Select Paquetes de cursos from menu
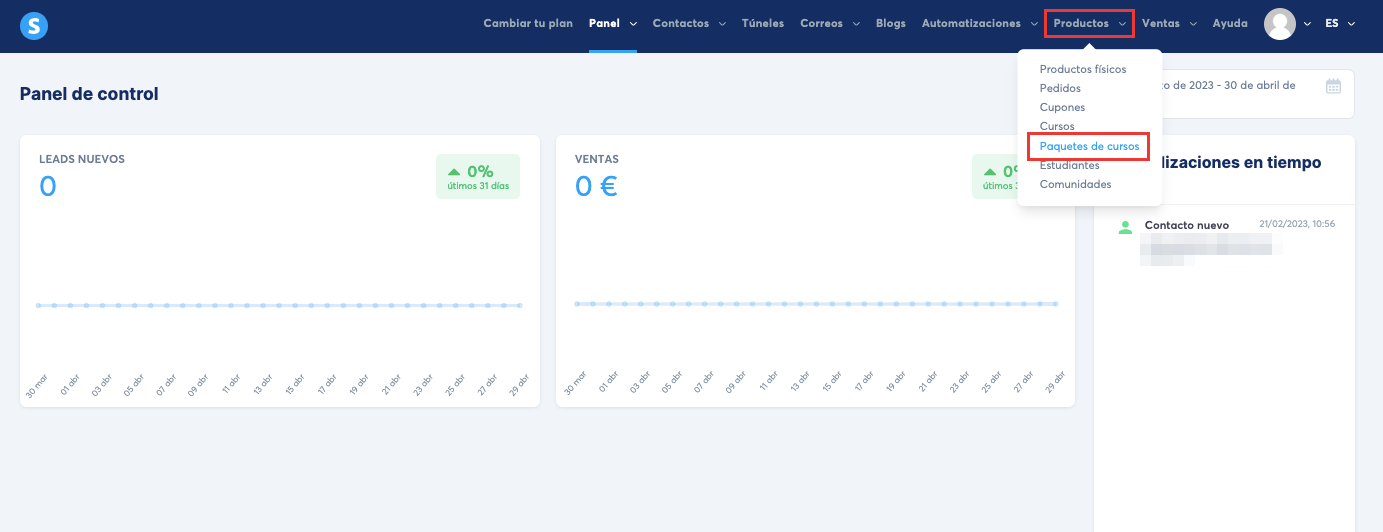The image size is (1383, 532). coord(1089,146)
